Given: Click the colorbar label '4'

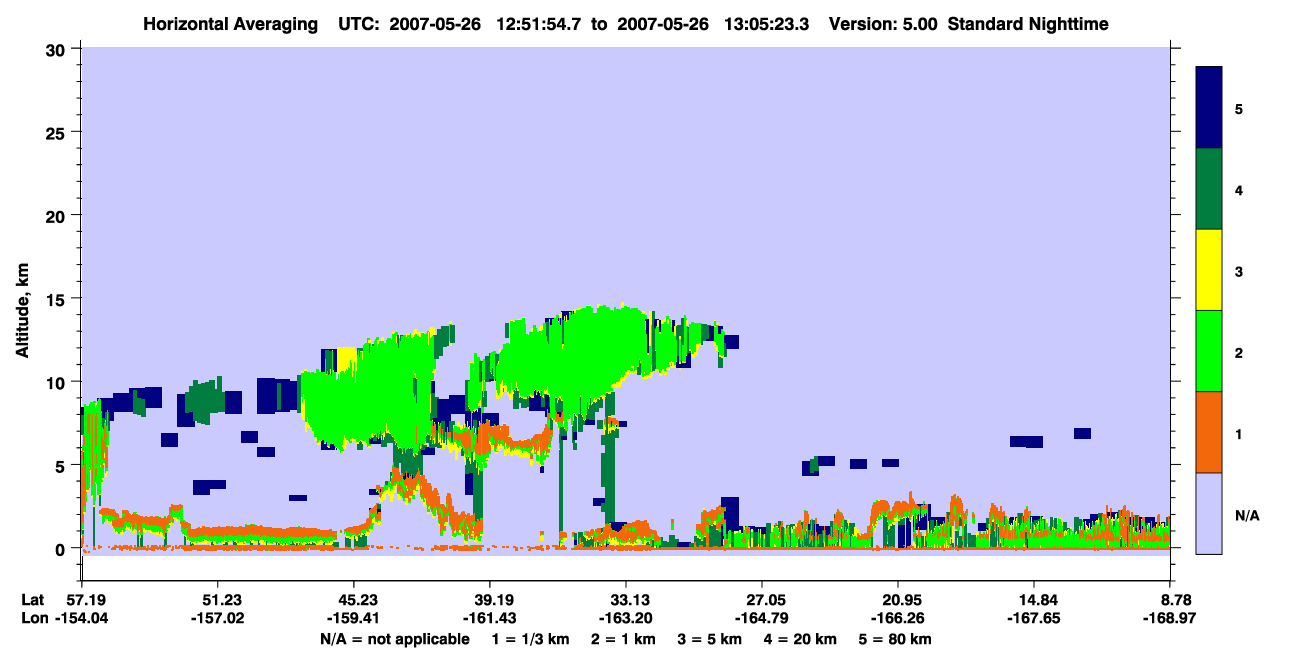Looking at the screenshot, I should tap(1239, 189).
